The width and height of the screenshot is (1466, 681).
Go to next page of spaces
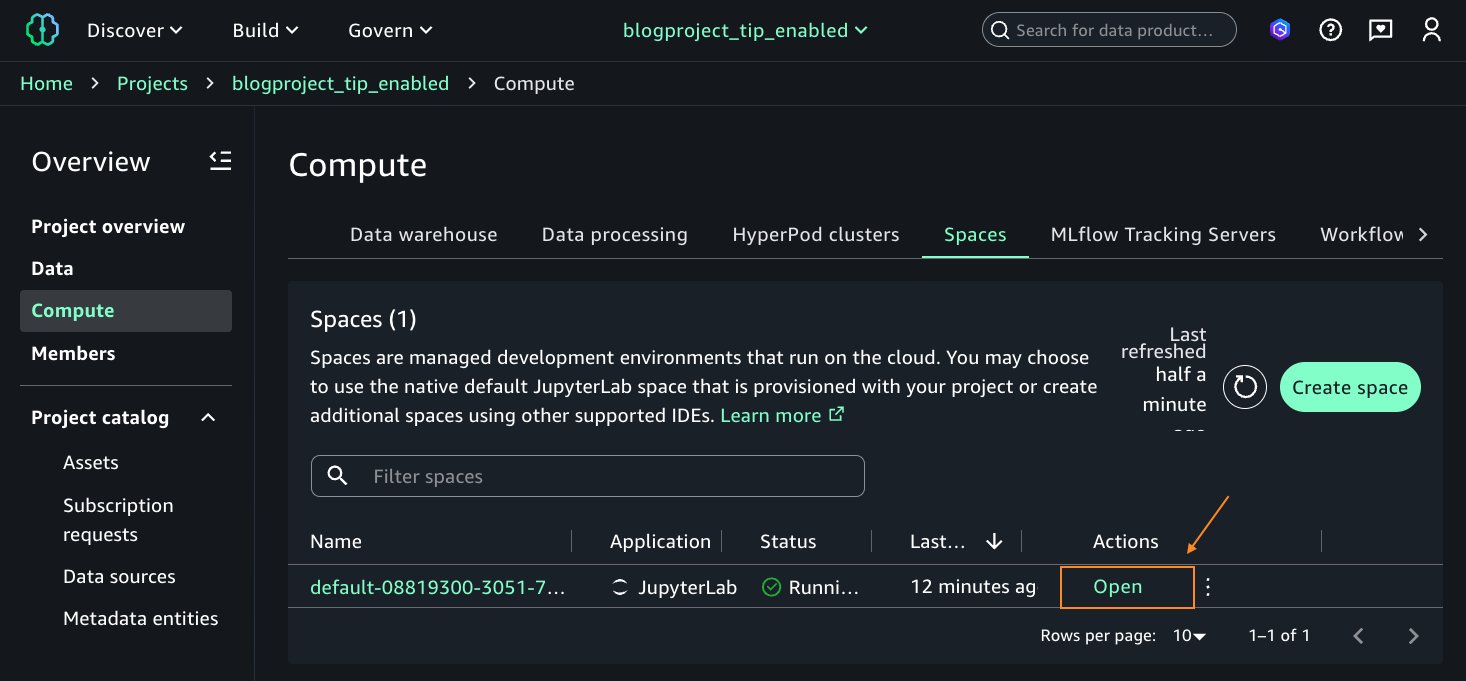(1413, 636)
